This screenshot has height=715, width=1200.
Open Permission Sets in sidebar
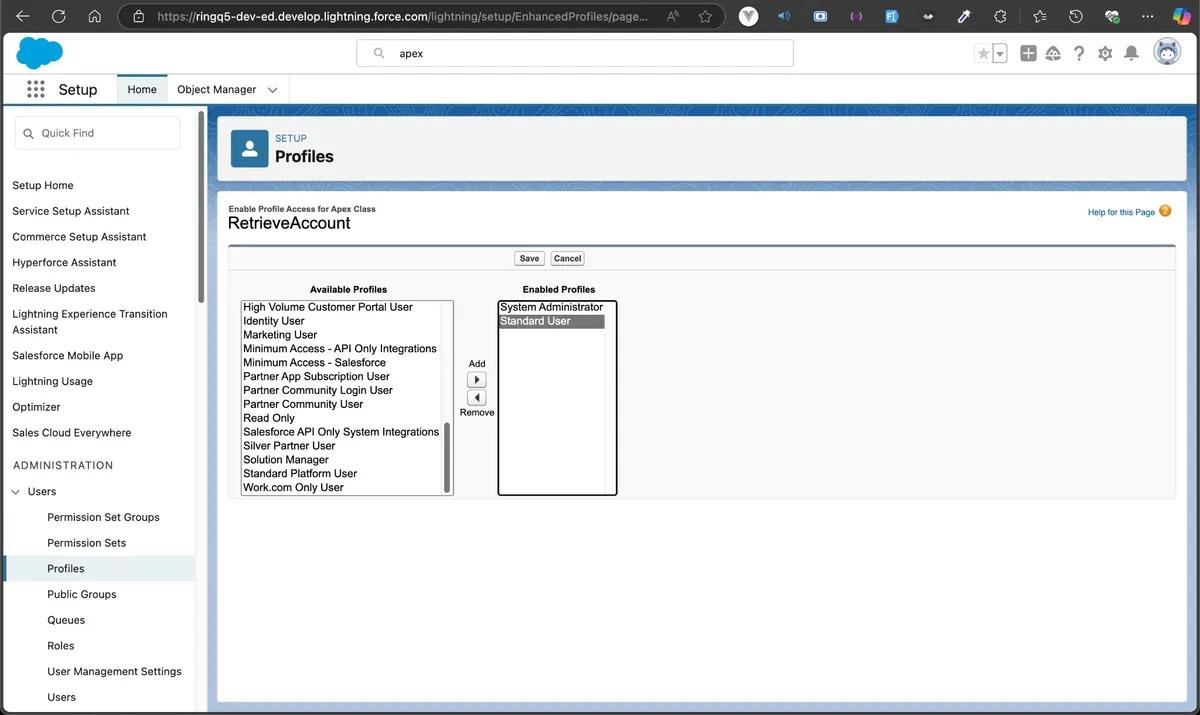tap(87, 543)
